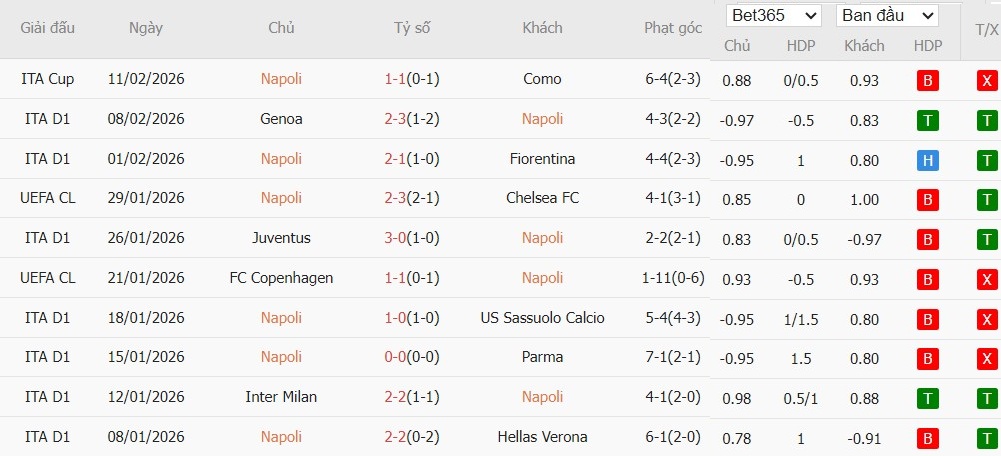Open the US Sassuolo Calcio team link
This screenshot has height=456, width=1001.
point(542,318)
